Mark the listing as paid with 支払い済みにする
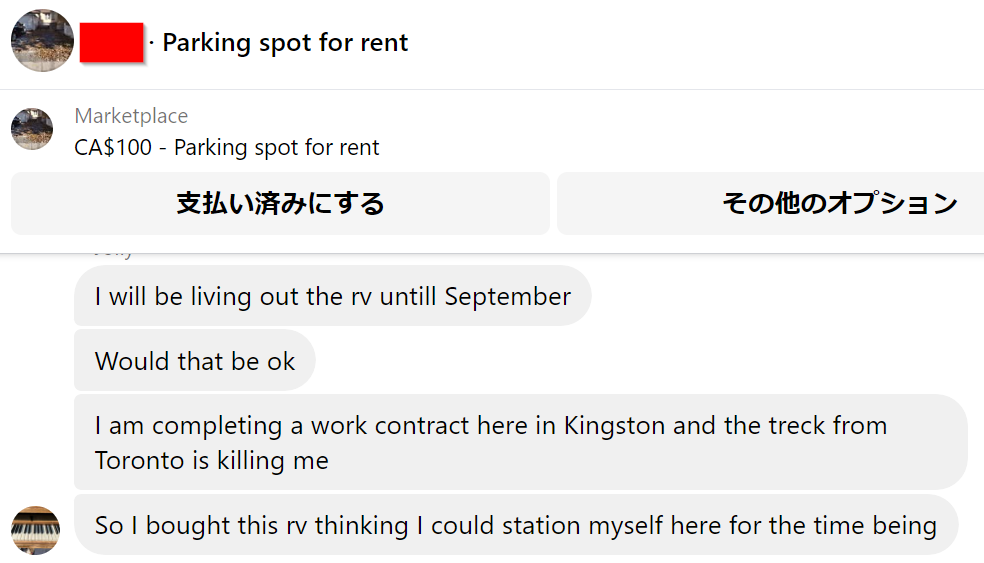The width and height of the screenshot is (984, 563). pyautogui.click(x=281, y=203)
